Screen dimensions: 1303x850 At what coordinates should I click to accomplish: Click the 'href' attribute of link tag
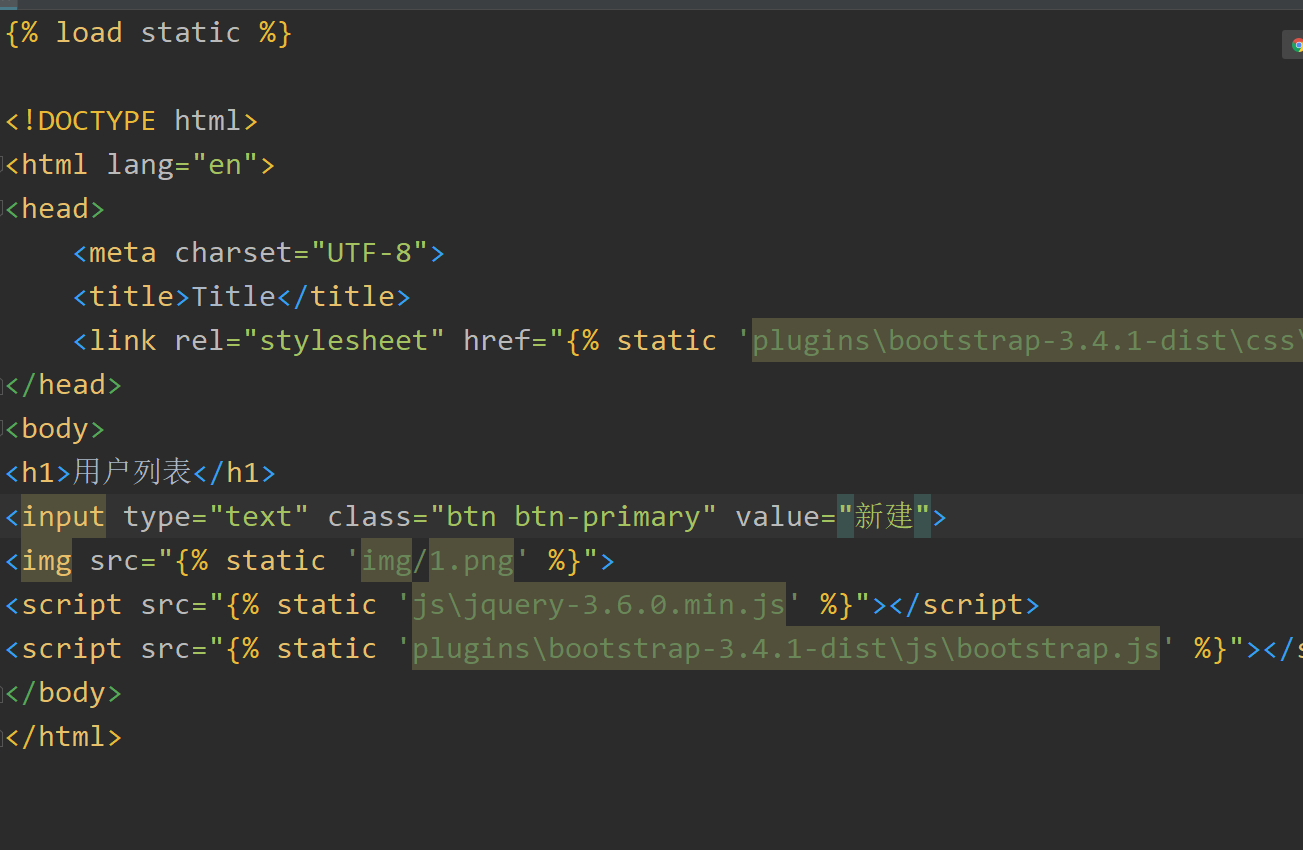coord(497,341)
